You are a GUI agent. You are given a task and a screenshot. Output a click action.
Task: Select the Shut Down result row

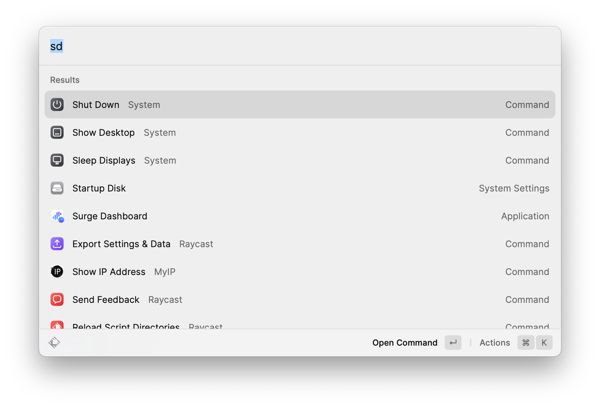[x=300, y=104]
